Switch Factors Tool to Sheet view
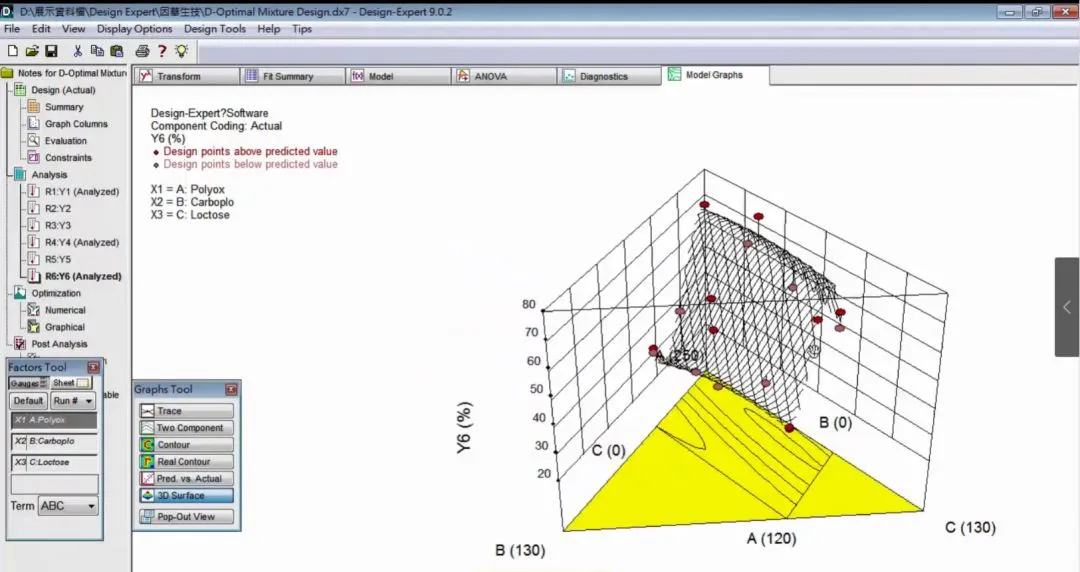This screenshot has width=1080, height=572. click(72, 382)
